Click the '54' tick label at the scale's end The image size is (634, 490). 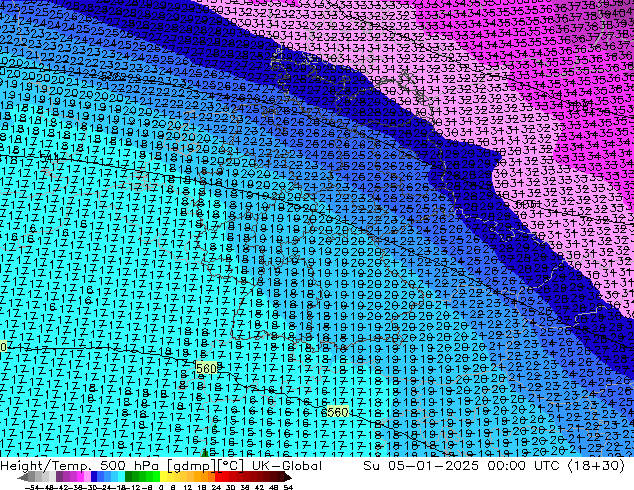(288, 488)
